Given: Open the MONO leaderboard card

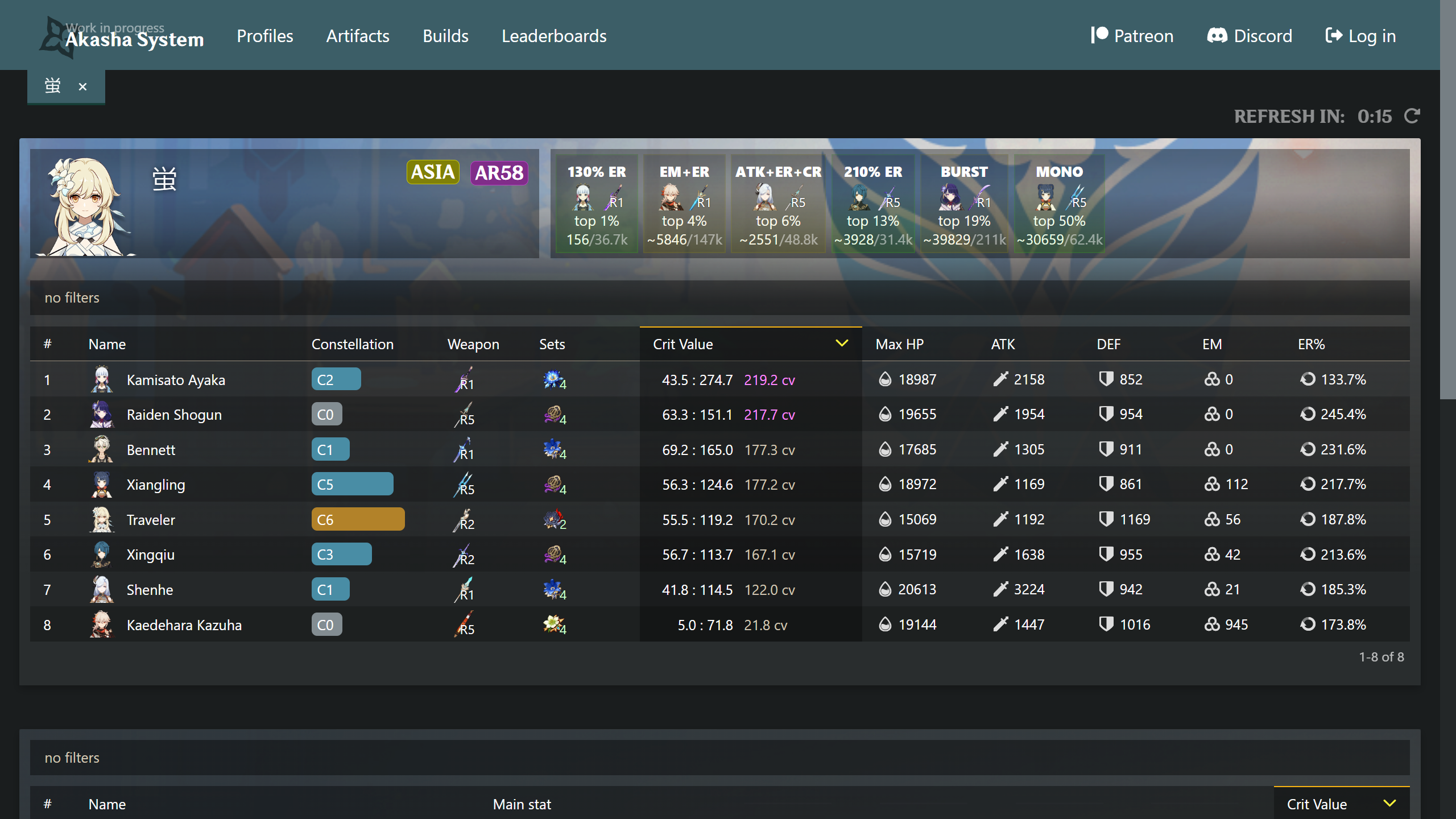Looking at the screenshot, I should 1060,205.
